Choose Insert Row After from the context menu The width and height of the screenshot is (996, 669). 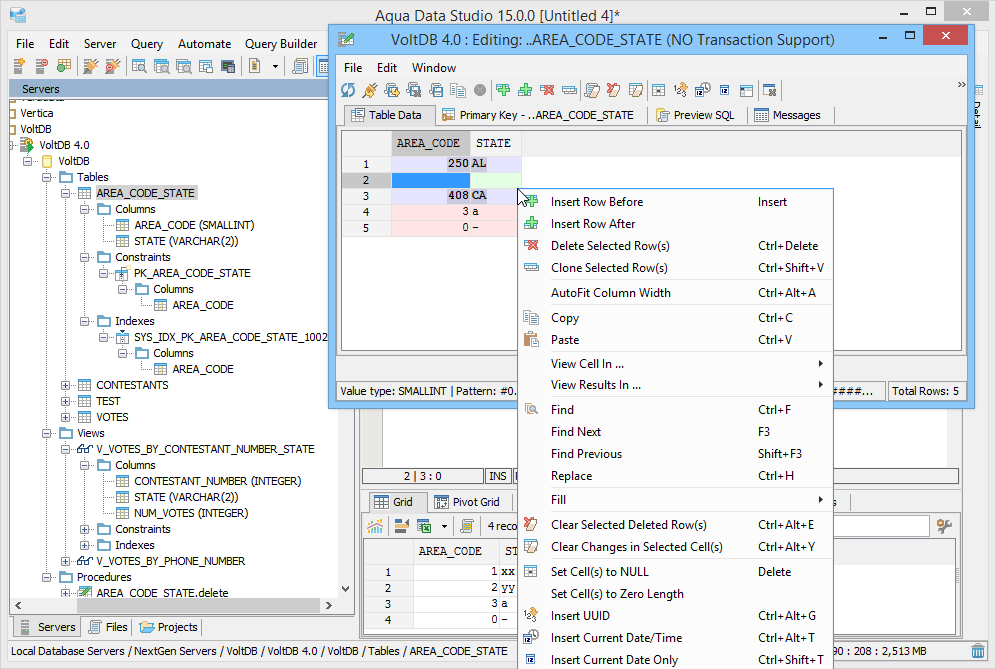[x=675, y=224]
